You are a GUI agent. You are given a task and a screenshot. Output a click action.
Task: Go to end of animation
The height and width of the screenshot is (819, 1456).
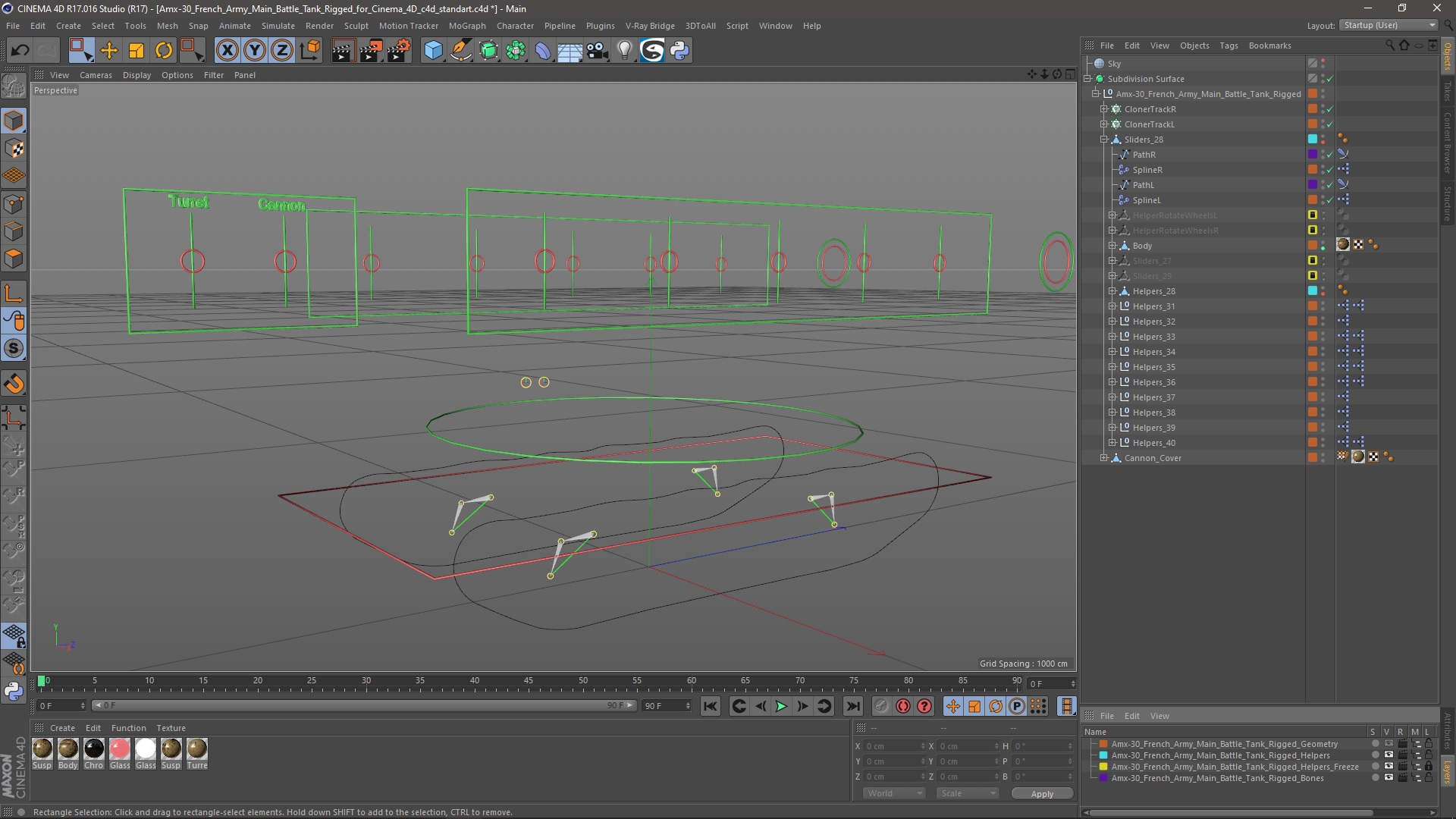click(853, 707)
